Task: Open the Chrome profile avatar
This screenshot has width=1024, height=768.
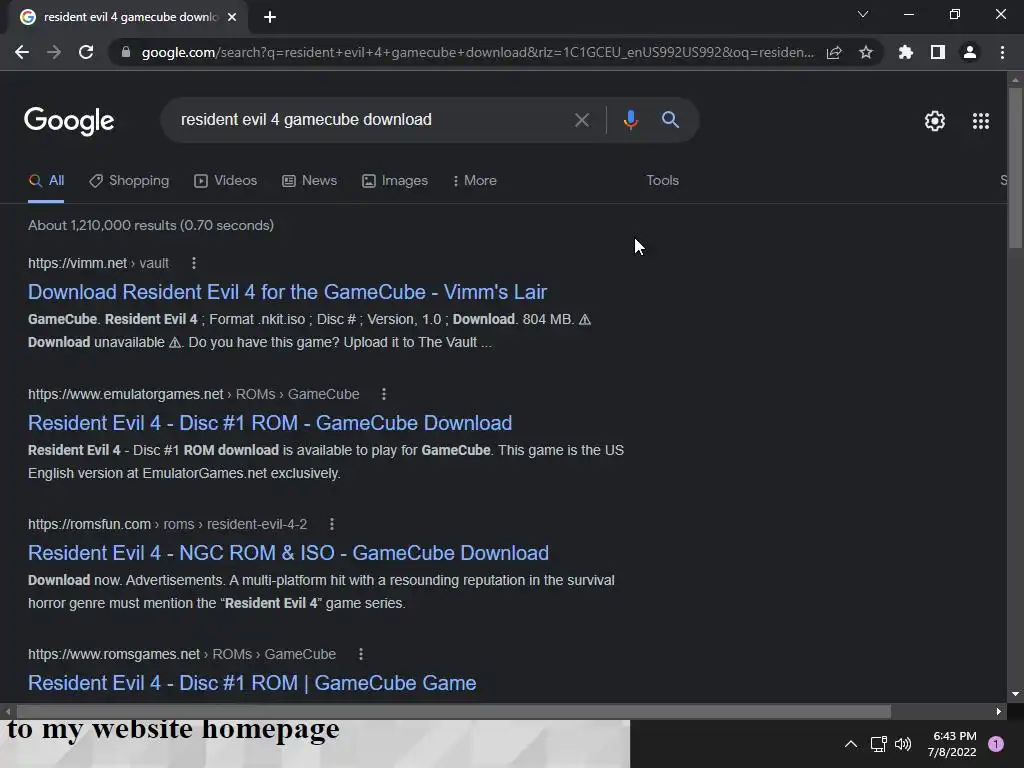Action: click(970, 52)
